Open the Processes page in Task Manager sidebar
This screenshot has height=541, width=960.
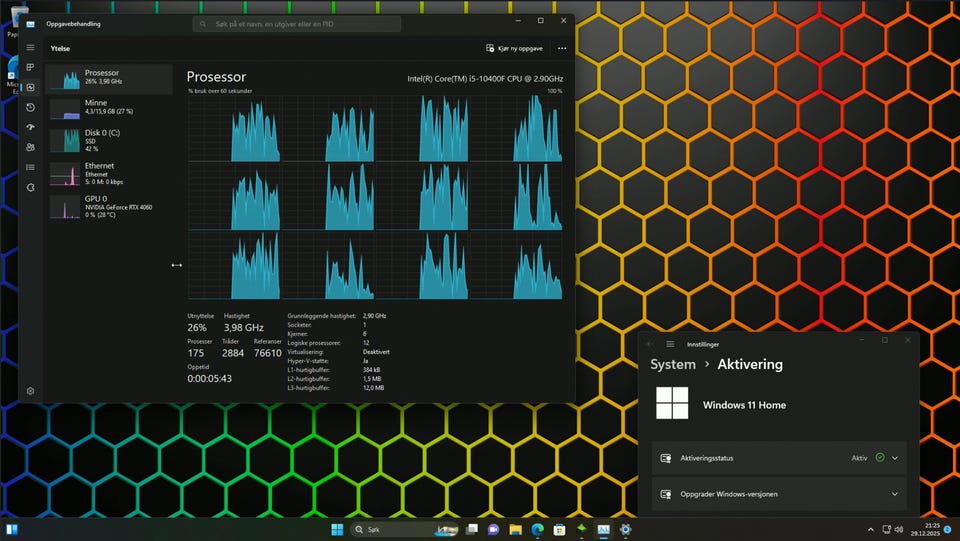pyautogui.click(x=30, y=67)
